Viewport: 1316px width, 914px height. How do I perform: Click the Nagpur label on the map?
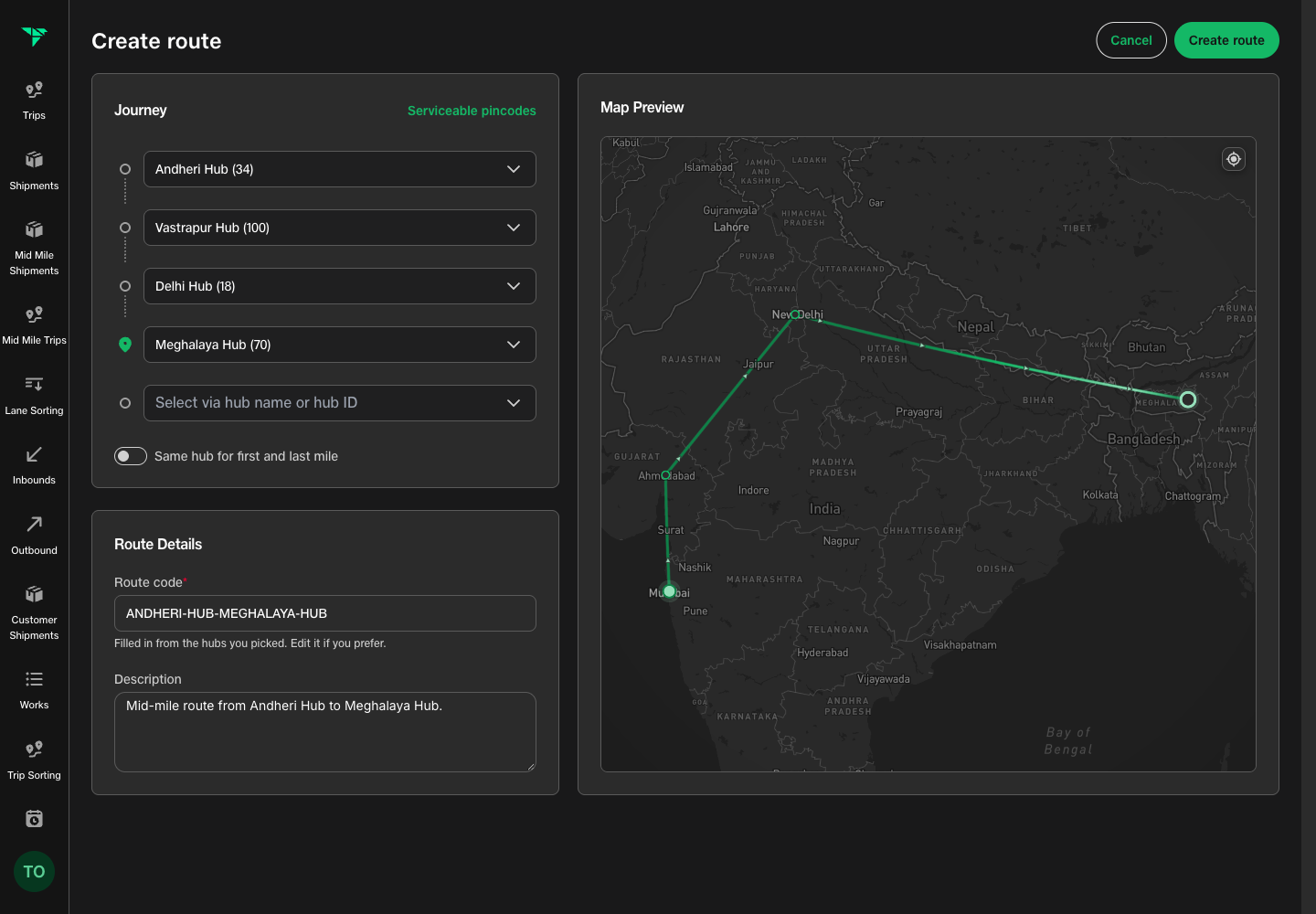tap(841, 541)
